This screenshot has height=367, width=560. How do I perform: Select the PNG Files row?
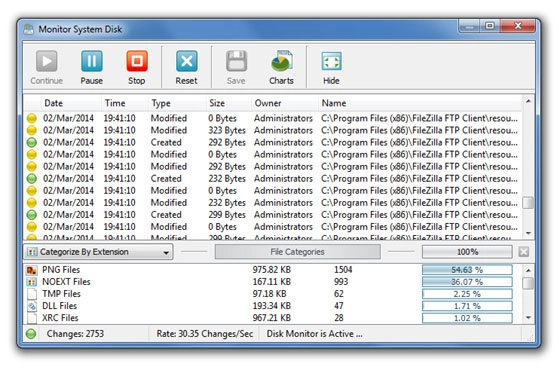(x=272, y=270)
